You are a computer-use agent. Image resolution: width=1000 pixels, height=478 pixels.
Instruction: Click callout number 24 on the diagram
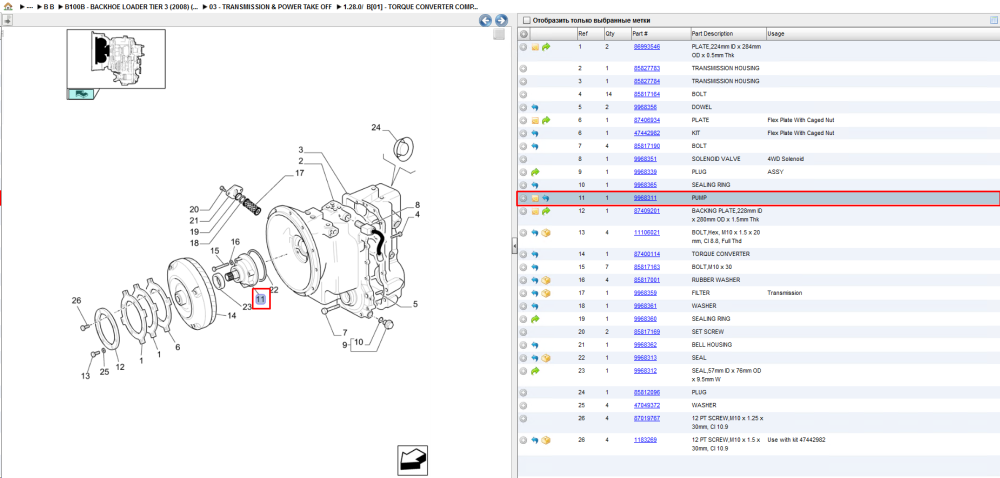point(376,127)
